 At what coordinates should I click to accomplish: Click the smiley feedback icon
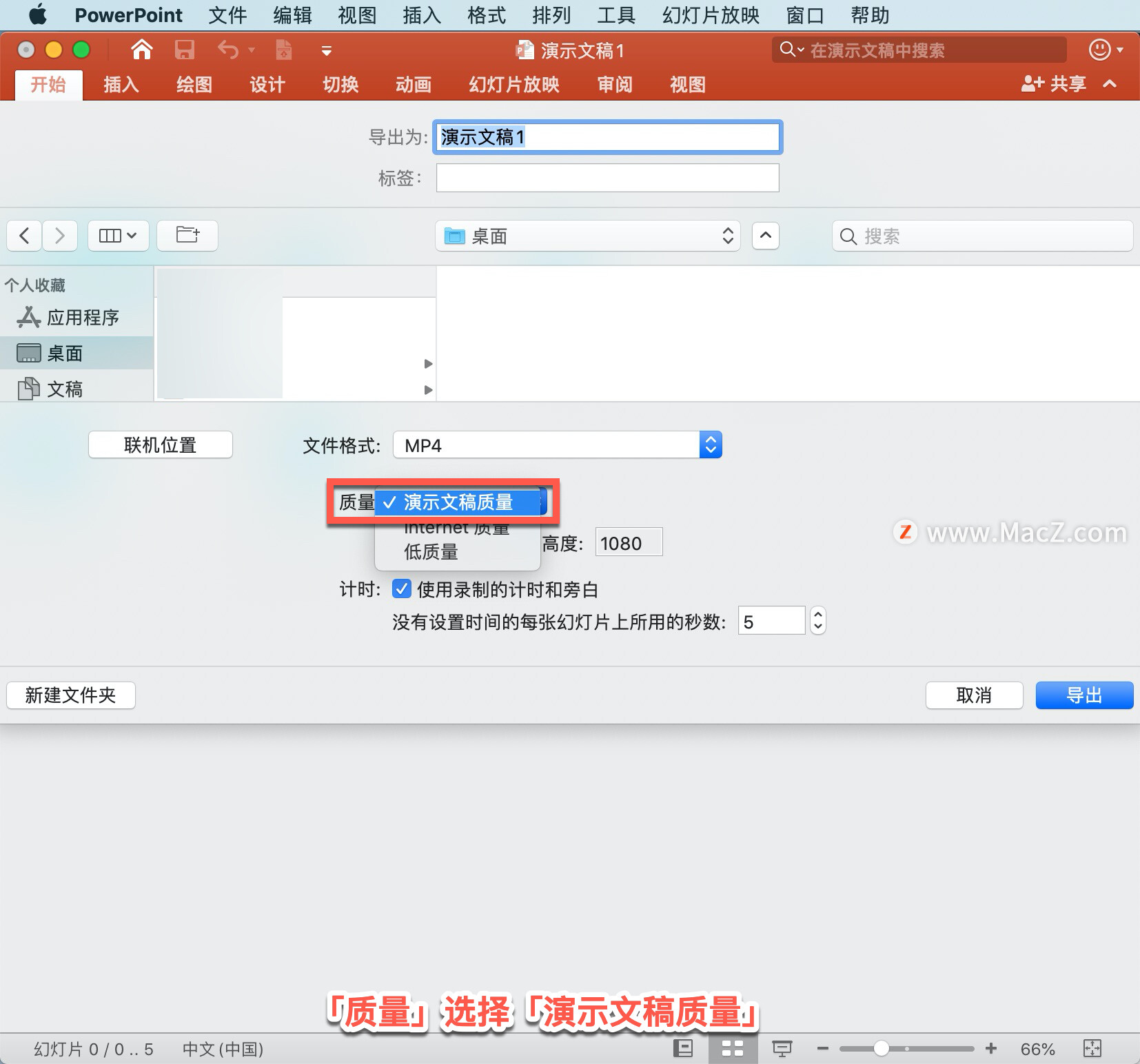click(1099, 50)
